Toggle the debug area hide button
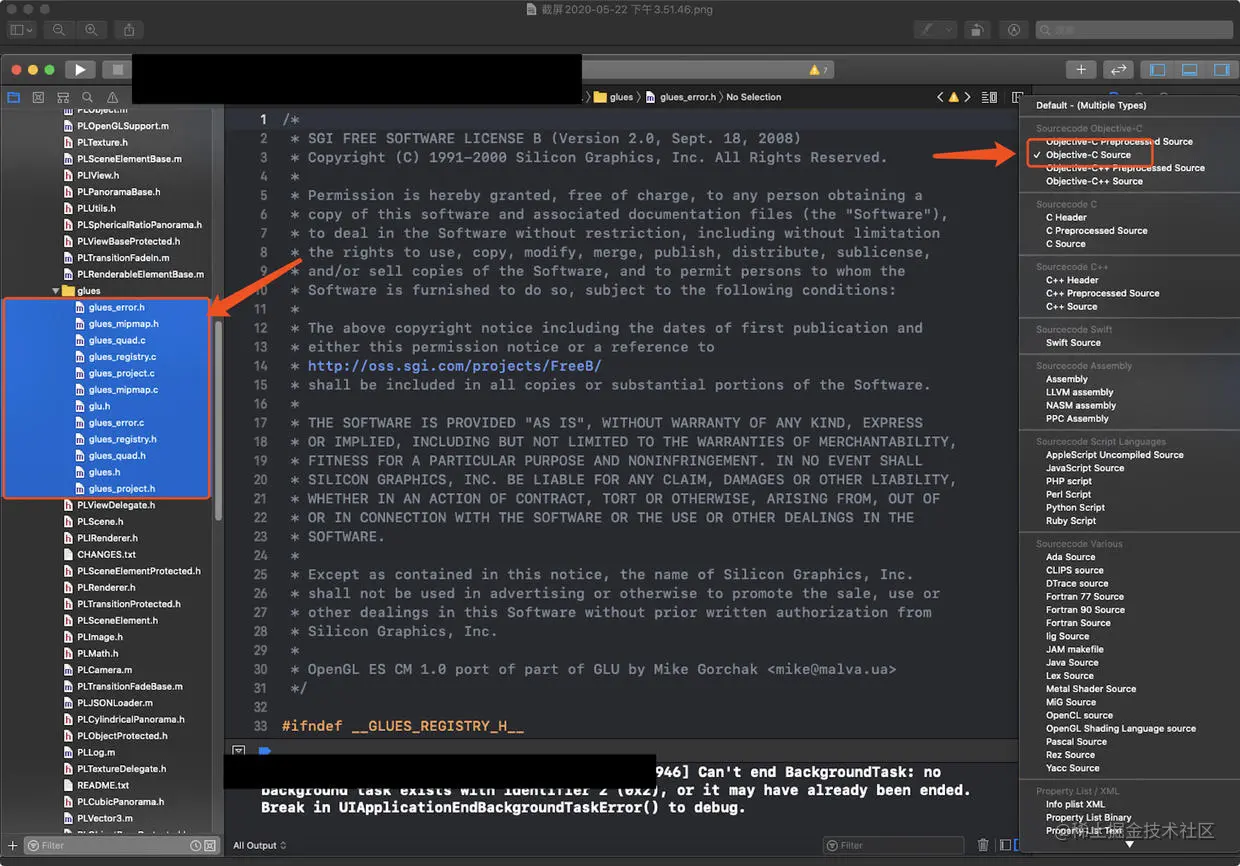This screenshot has width=1240, height=866. coord(238,750)
